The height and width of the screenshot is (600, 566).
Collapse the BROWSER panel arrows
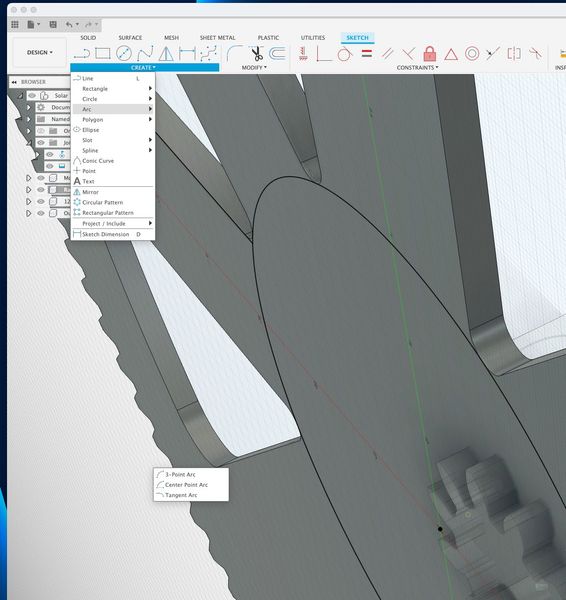(14, 82)
